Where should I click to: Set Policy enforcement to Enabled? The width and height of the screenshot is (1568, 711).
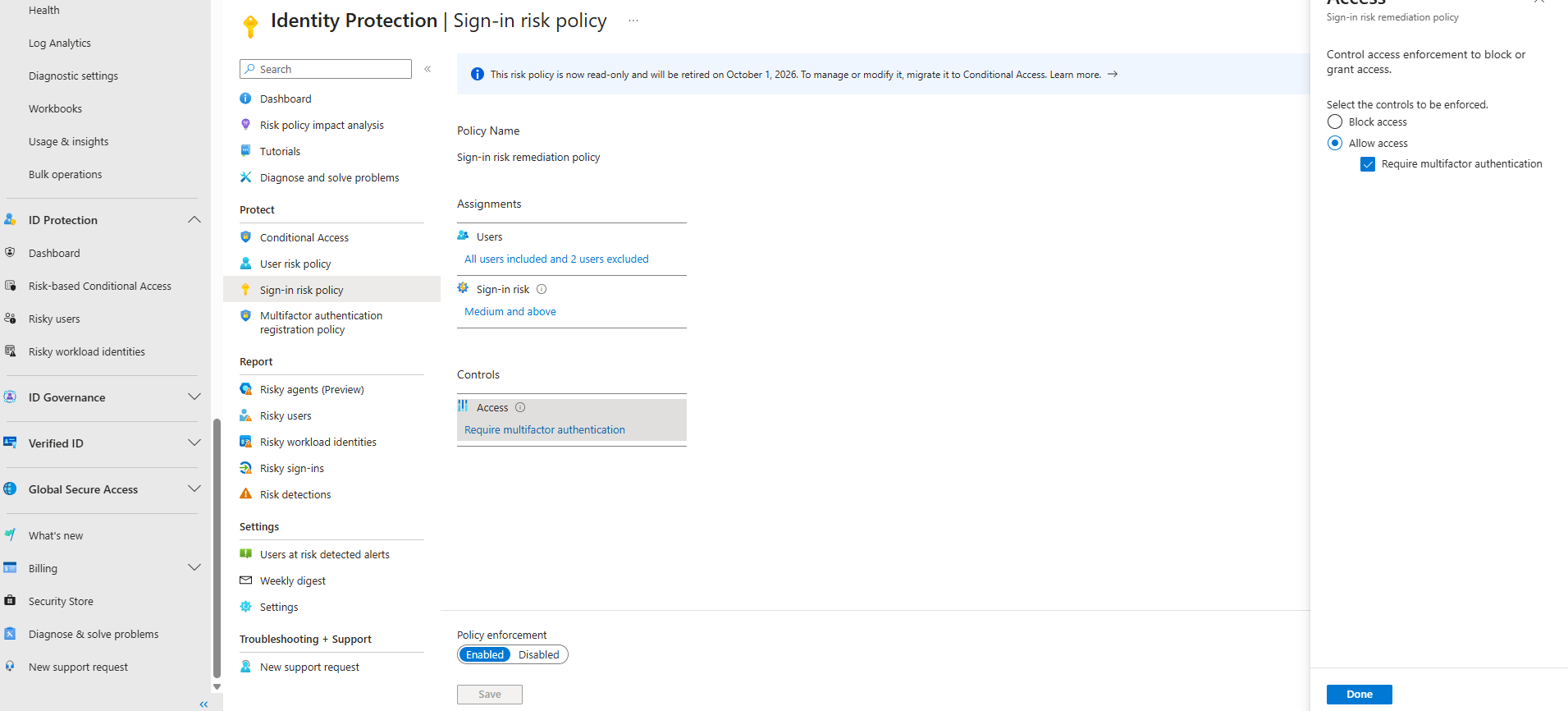pos(485,654)
